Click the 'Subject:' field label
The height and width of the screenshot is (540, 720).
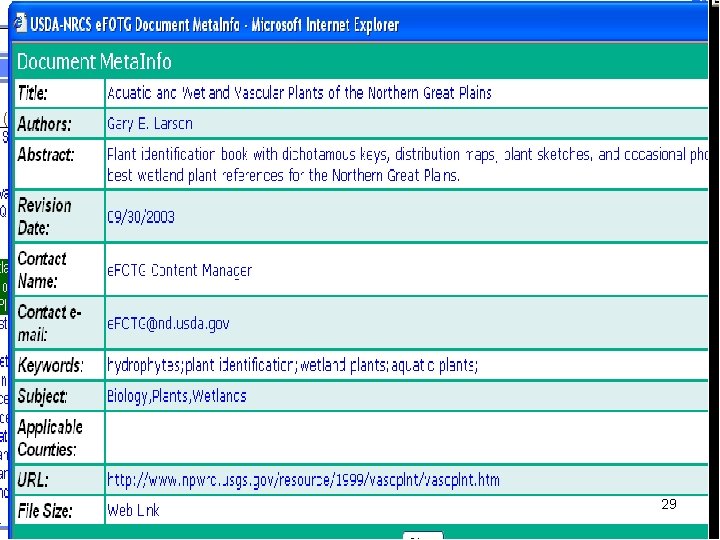(x=42, y=396)
